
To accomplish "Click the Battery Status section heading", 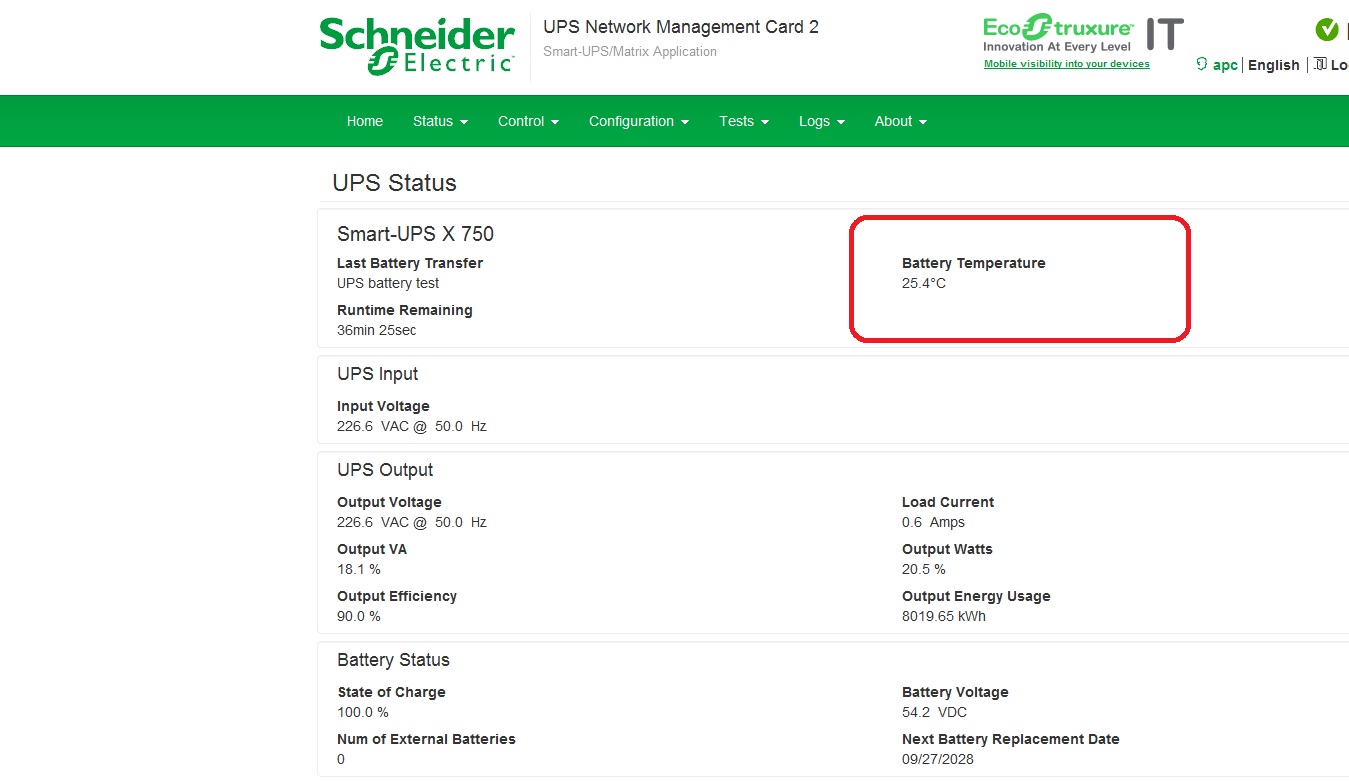I will tap(393, 660).
